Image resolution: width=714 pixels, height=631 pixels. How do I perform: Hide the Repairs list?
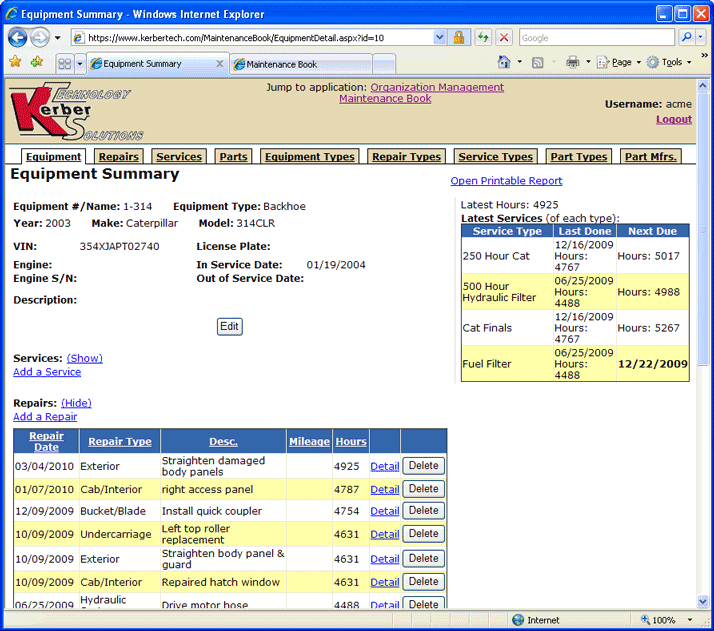[x=76, y=403]
